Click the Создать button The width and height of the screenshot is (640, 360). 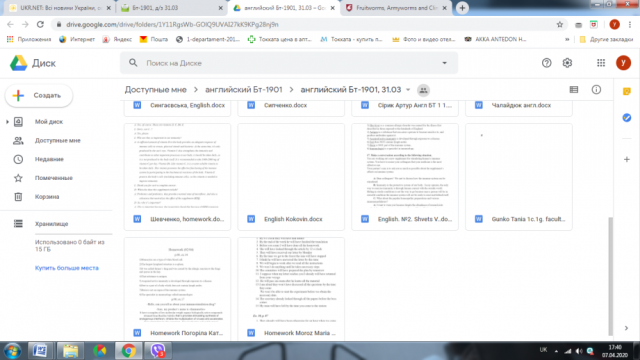39,96
